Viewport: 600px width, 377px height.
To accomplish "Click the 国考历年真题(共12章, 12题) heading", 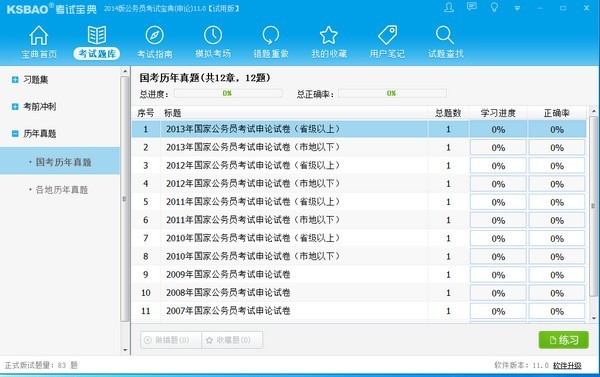I will click(x=205, y=78).
